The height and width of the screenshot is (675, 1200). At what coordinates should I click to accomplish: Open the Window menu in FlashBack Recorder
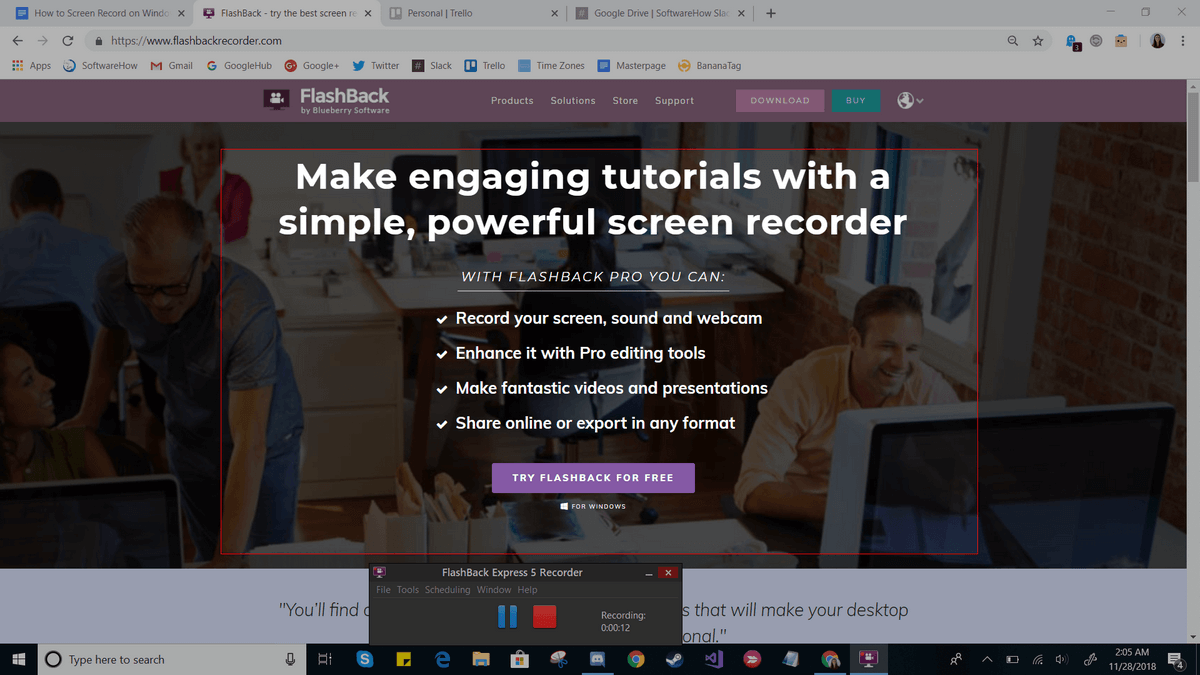click(494, 590)
